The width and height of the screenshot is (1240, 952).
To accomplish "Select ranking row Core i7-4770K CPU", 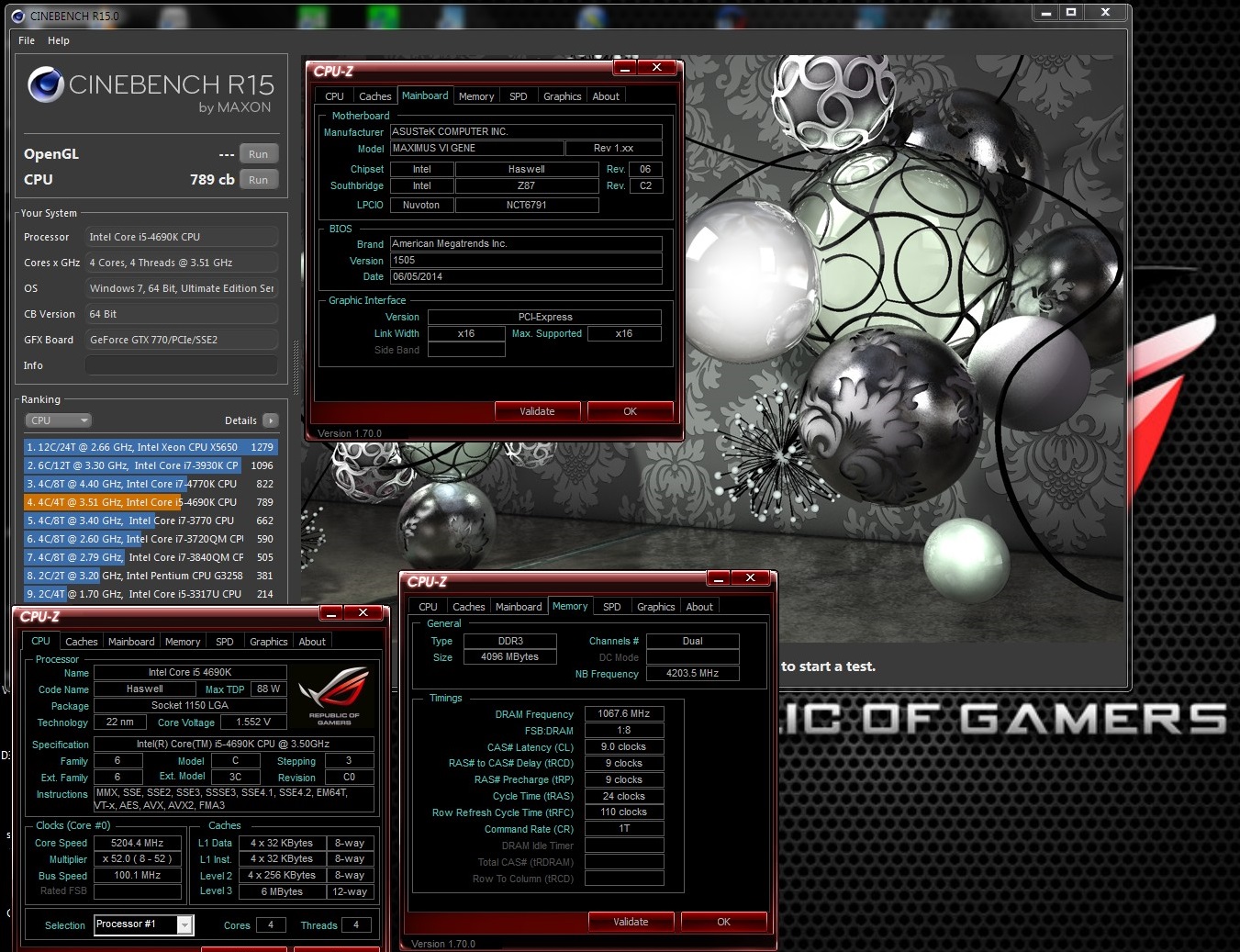I will coord(151,484).
